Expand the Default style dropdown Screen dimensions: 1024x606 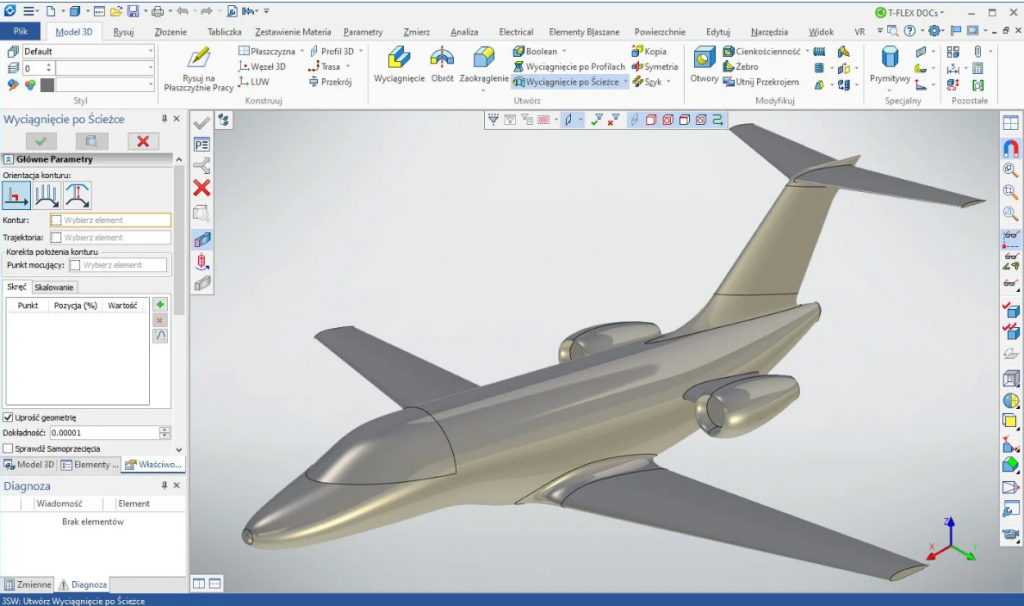150,51
